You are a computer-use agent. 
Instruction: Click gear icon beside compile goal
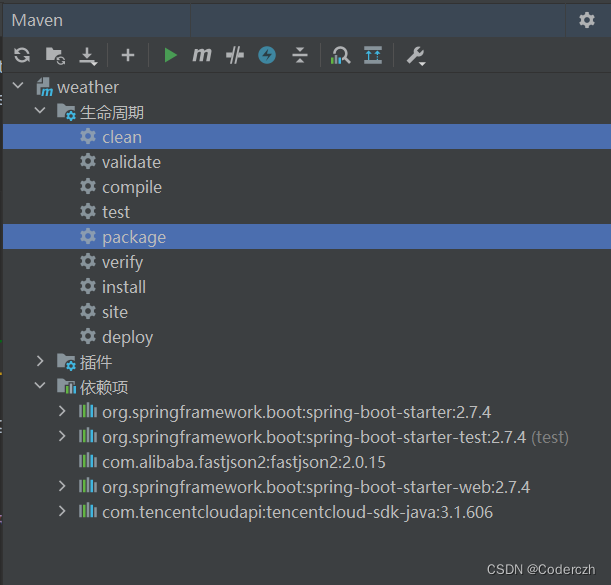tap(88, 186)
